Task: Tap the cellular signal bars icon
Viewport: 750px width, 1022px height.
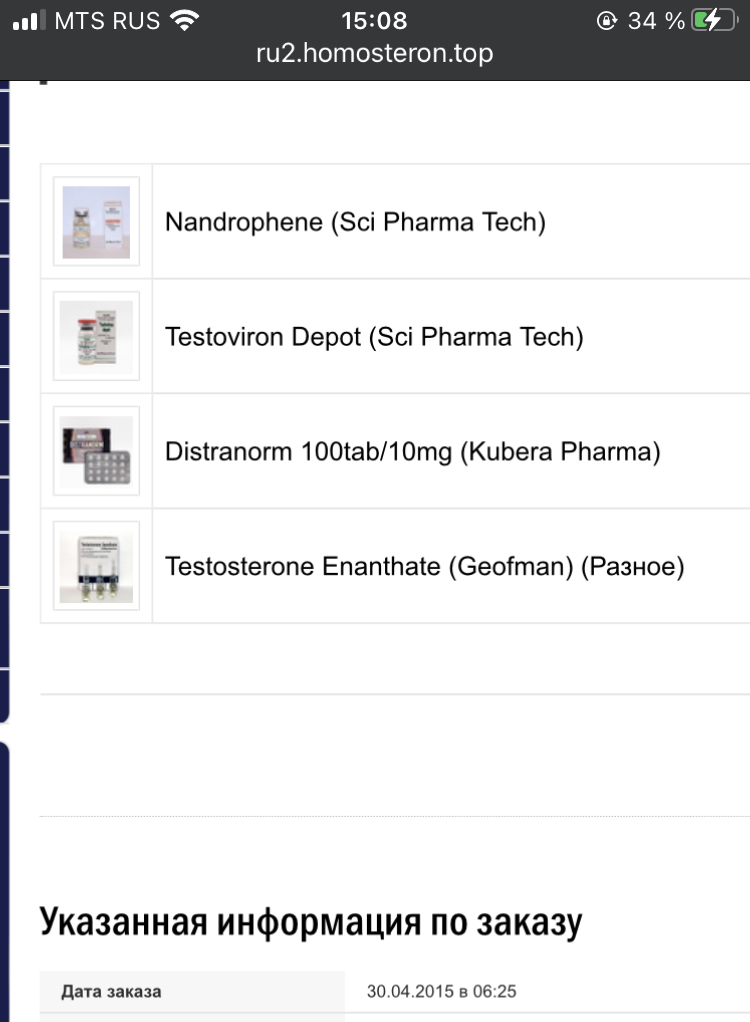Action: [28, 20]
